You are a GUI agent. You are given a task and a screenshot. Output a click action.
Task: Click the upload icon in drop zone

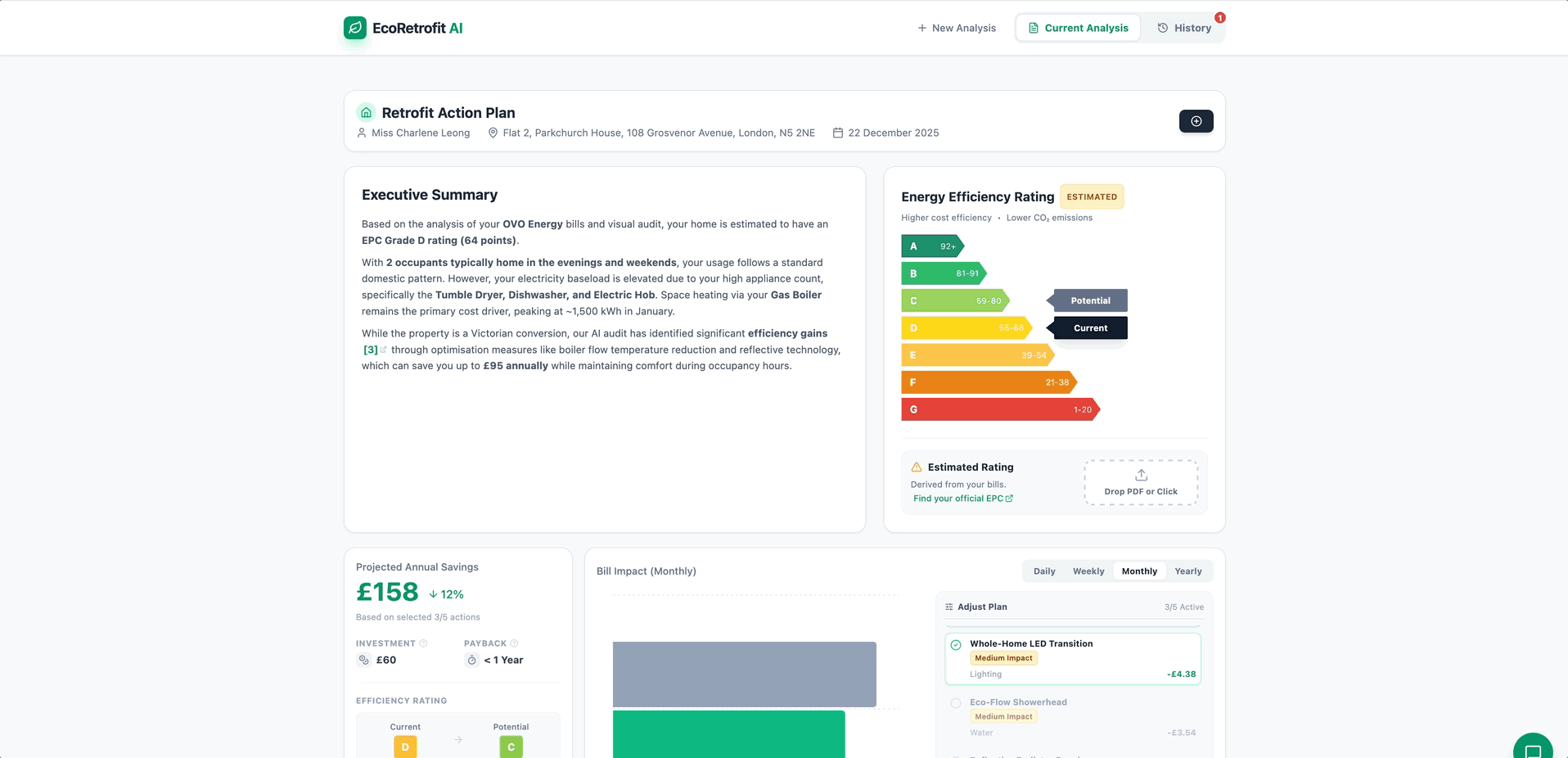[x=1141, y=476]
